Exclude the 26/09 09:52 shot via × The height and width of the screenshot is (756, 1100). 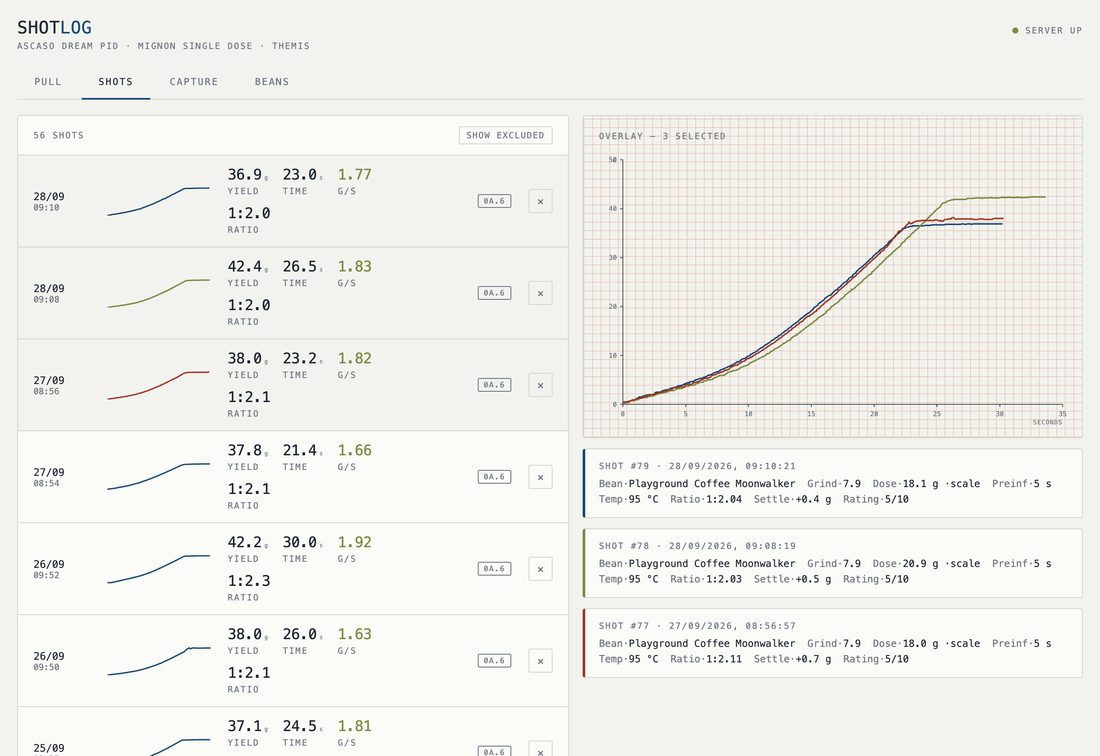coord(540,569)
